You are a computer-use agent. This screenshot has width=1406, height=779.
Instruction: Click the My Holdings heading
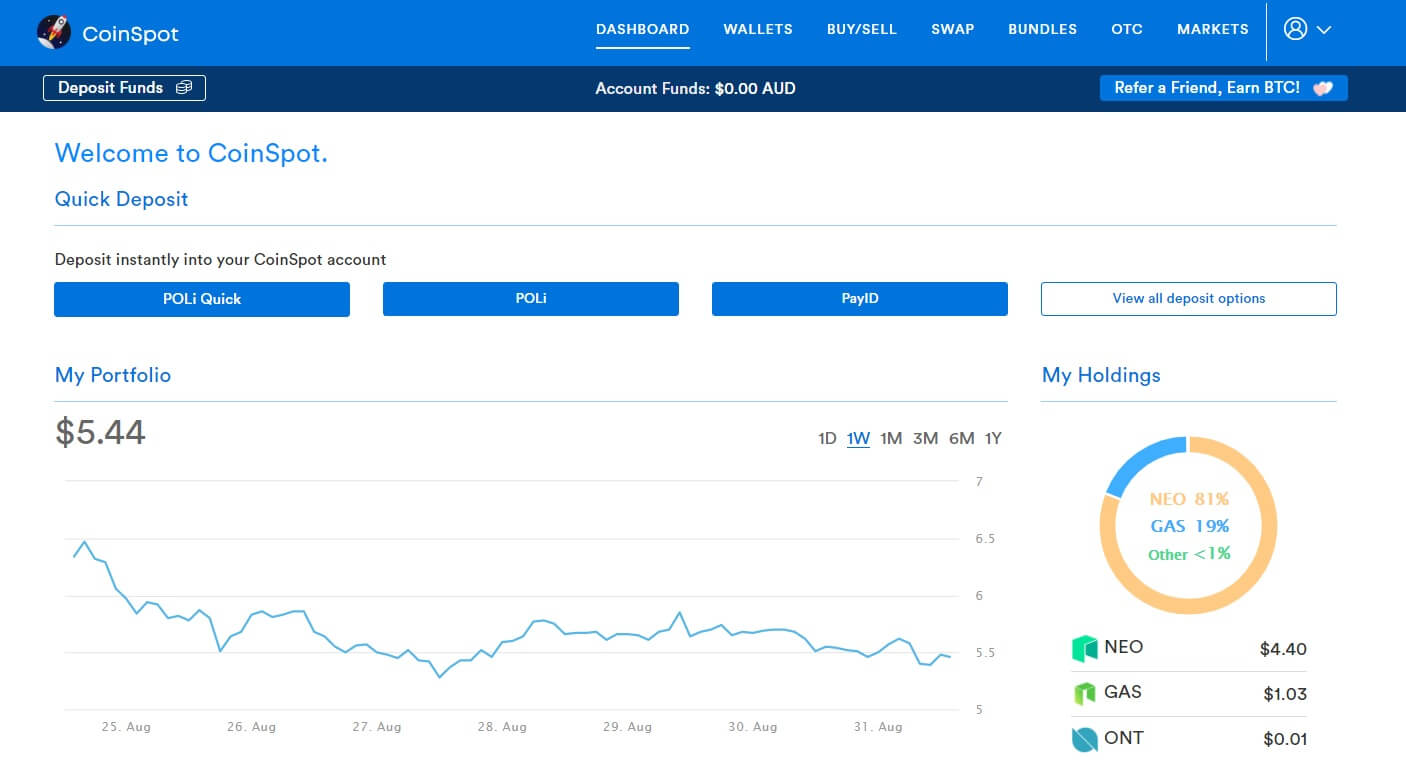(x=1101, y=375)
